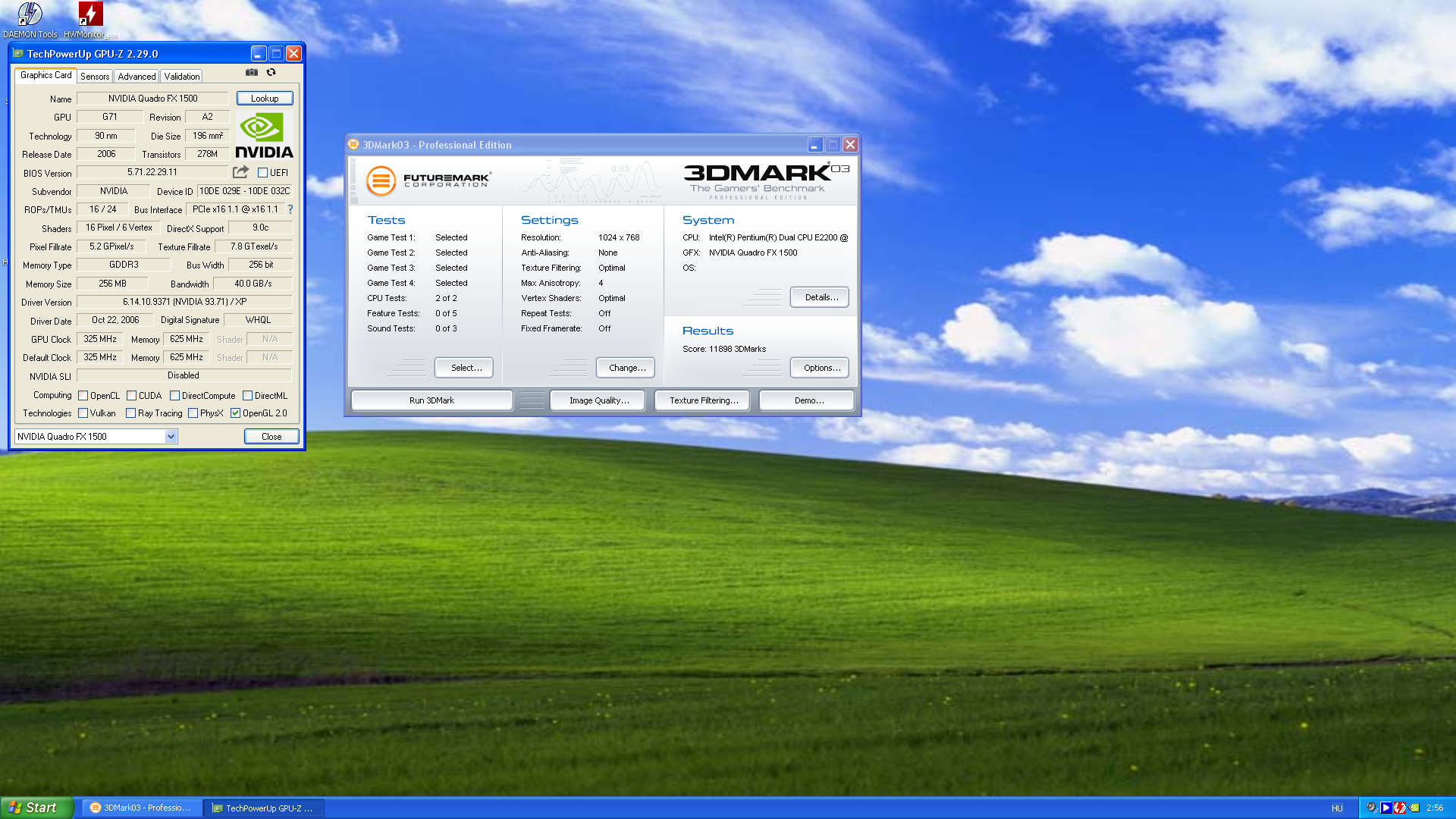Viewport: 1456px width, 819px height.
Task: Enable the CUDA checkbox
Action: 132,396
